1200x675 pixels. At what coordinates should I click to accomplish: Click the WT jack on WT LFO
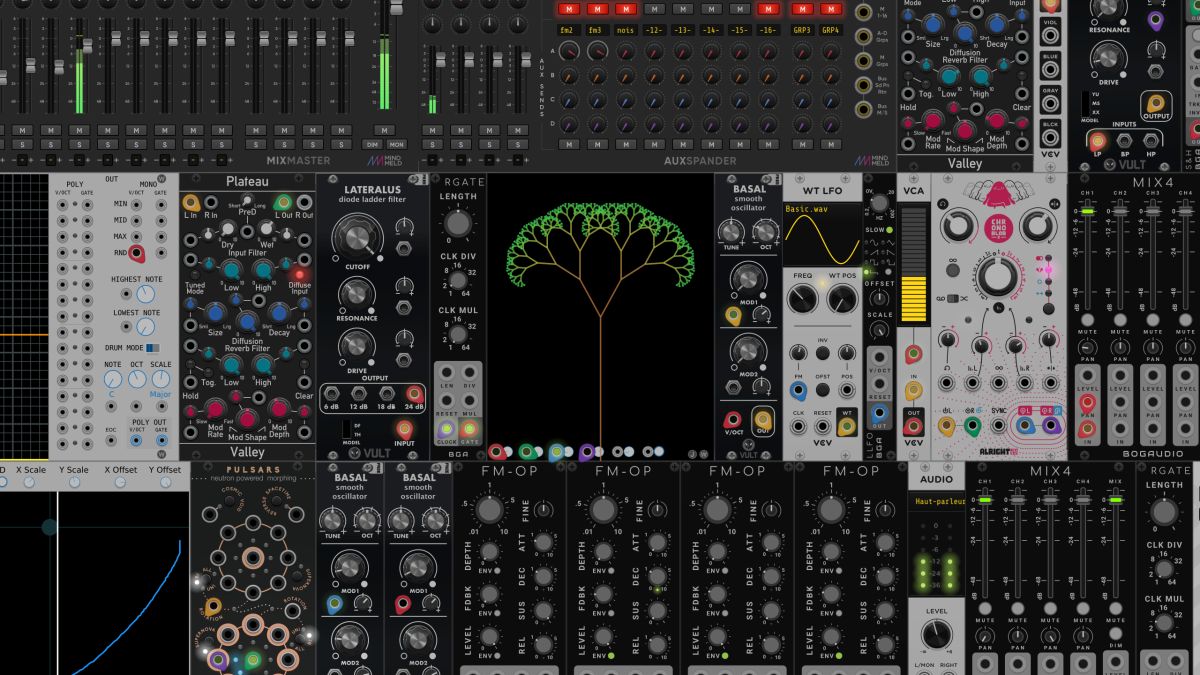848,427
